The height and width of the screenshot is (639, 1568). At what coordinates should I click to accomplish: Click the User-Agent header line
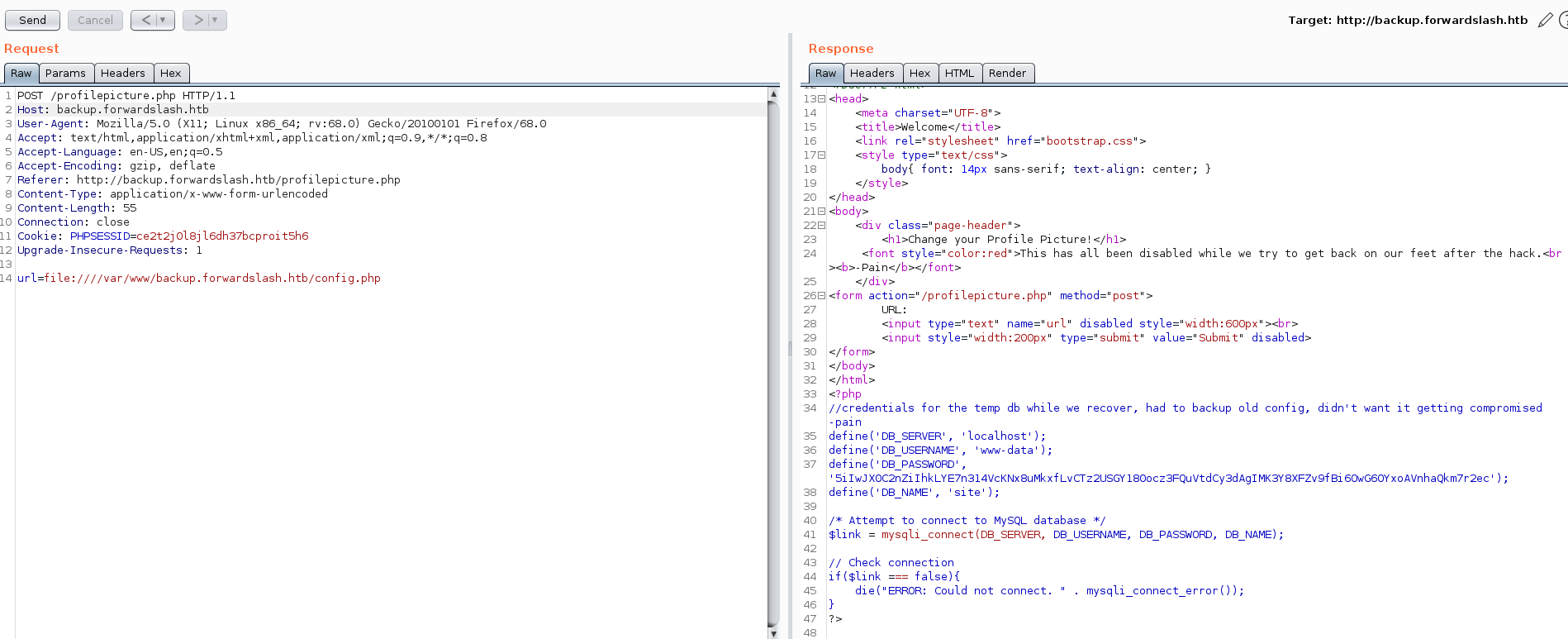(282, 123)
